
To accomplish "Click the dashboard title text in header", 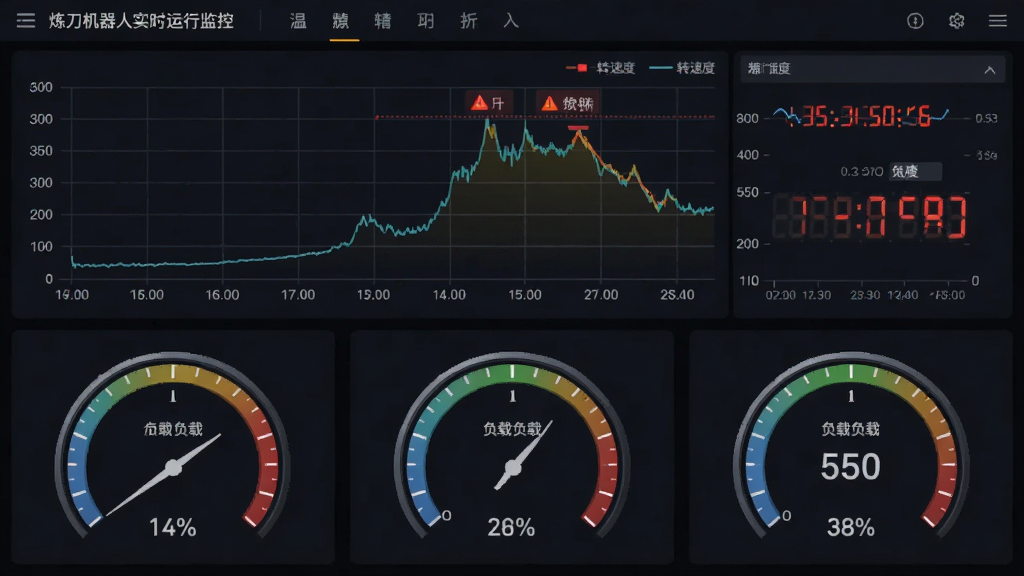I will tap(141, 21).
